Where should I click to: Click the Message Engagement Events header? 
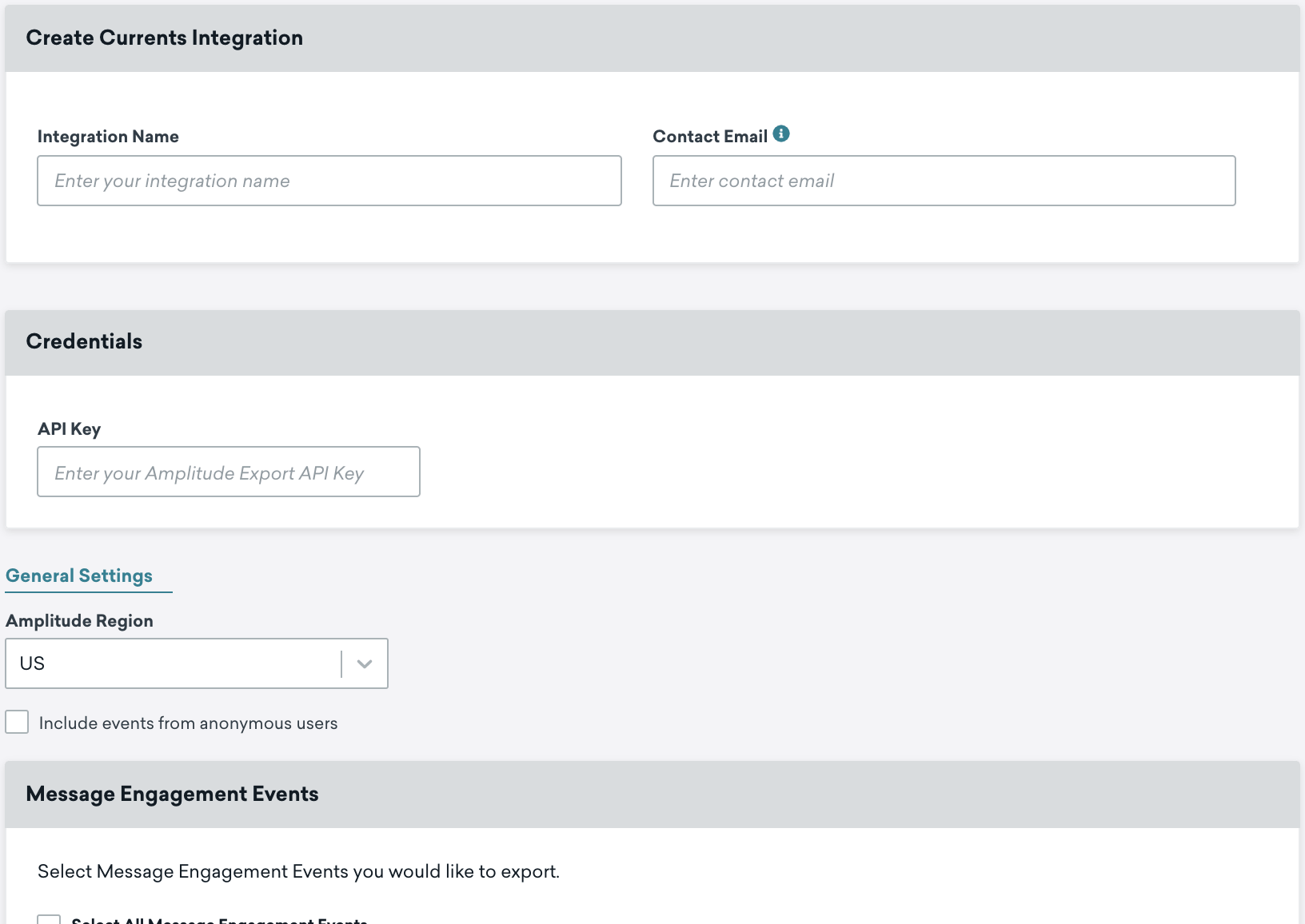click(172, 794)
